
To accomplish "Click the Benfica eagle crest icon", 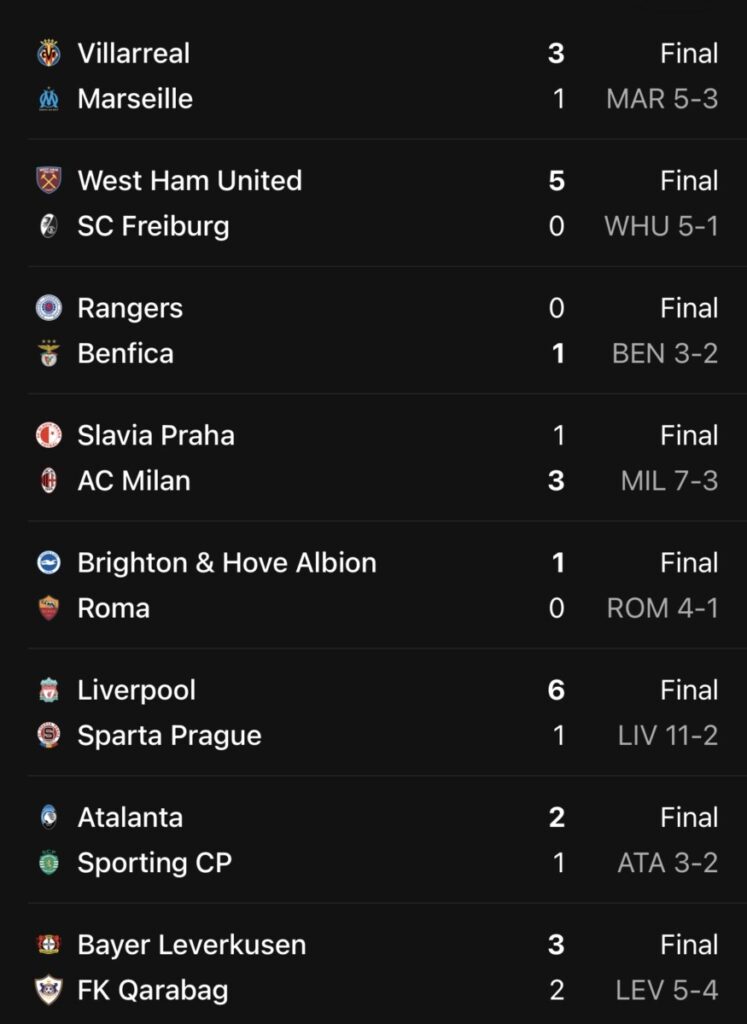I will (48, 354).
